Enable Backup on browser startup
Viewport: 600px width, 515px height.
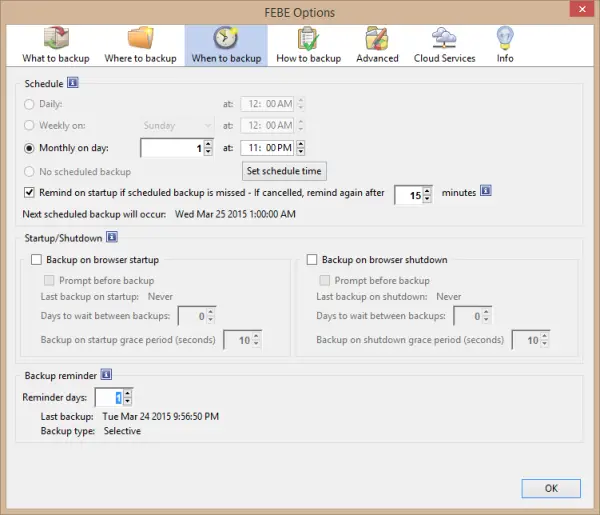click(36, 260)
